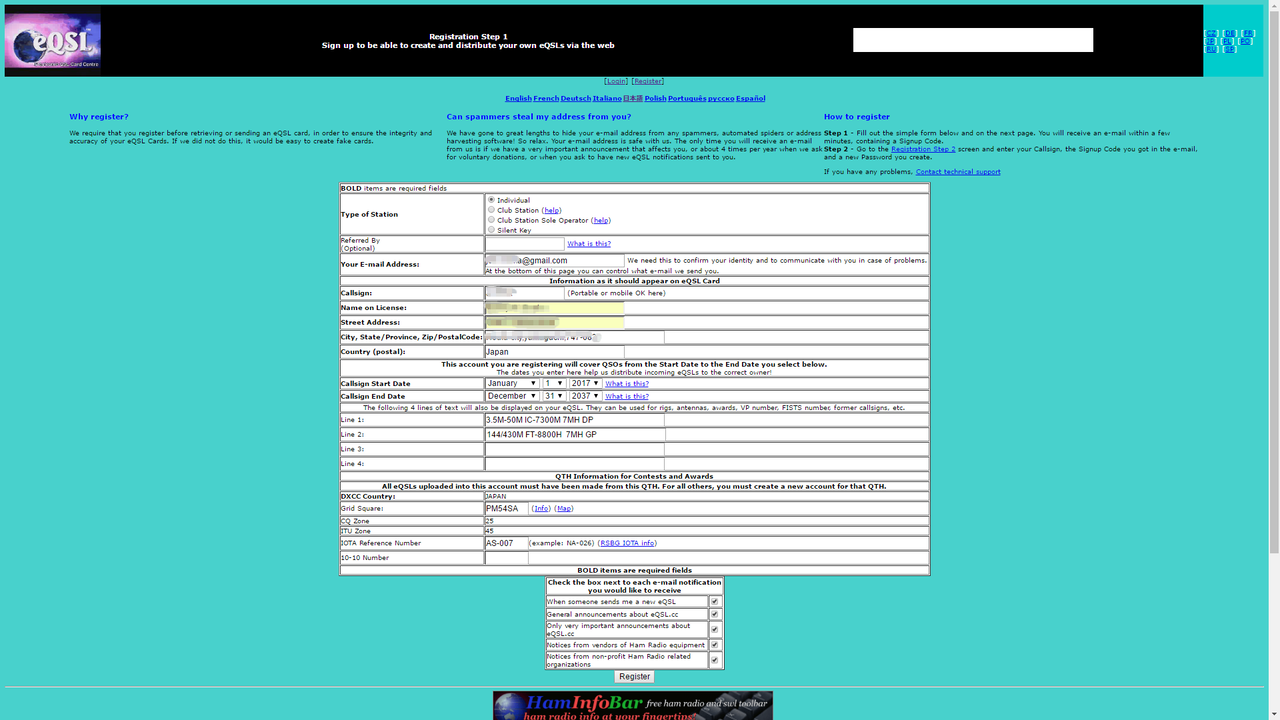1280x720 pixels.
Task: Open the Callsign End Date year dropdown
Action: click(x=585, y=396)
